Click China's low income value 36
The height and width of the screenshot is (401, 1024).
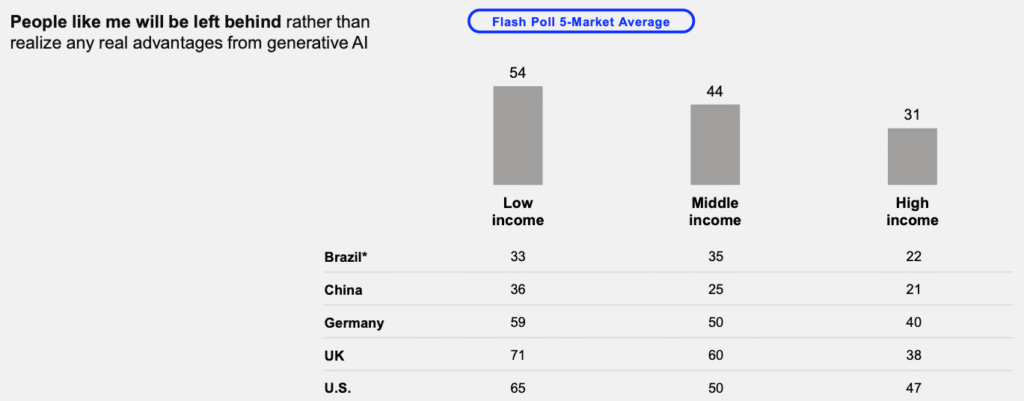click(517, 290)
